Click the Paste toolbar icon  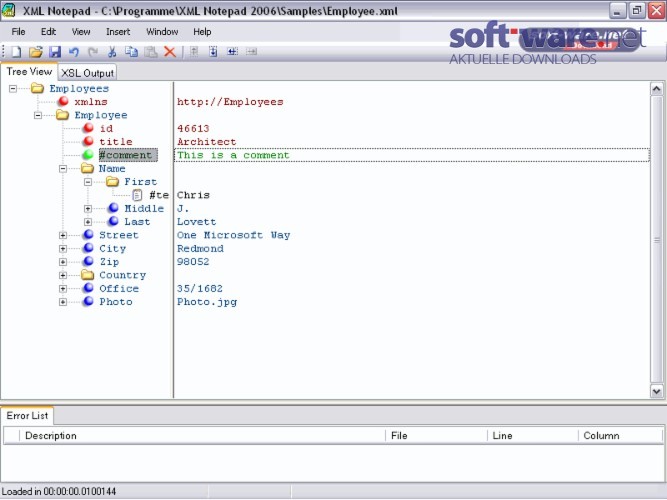coord(151,52)
